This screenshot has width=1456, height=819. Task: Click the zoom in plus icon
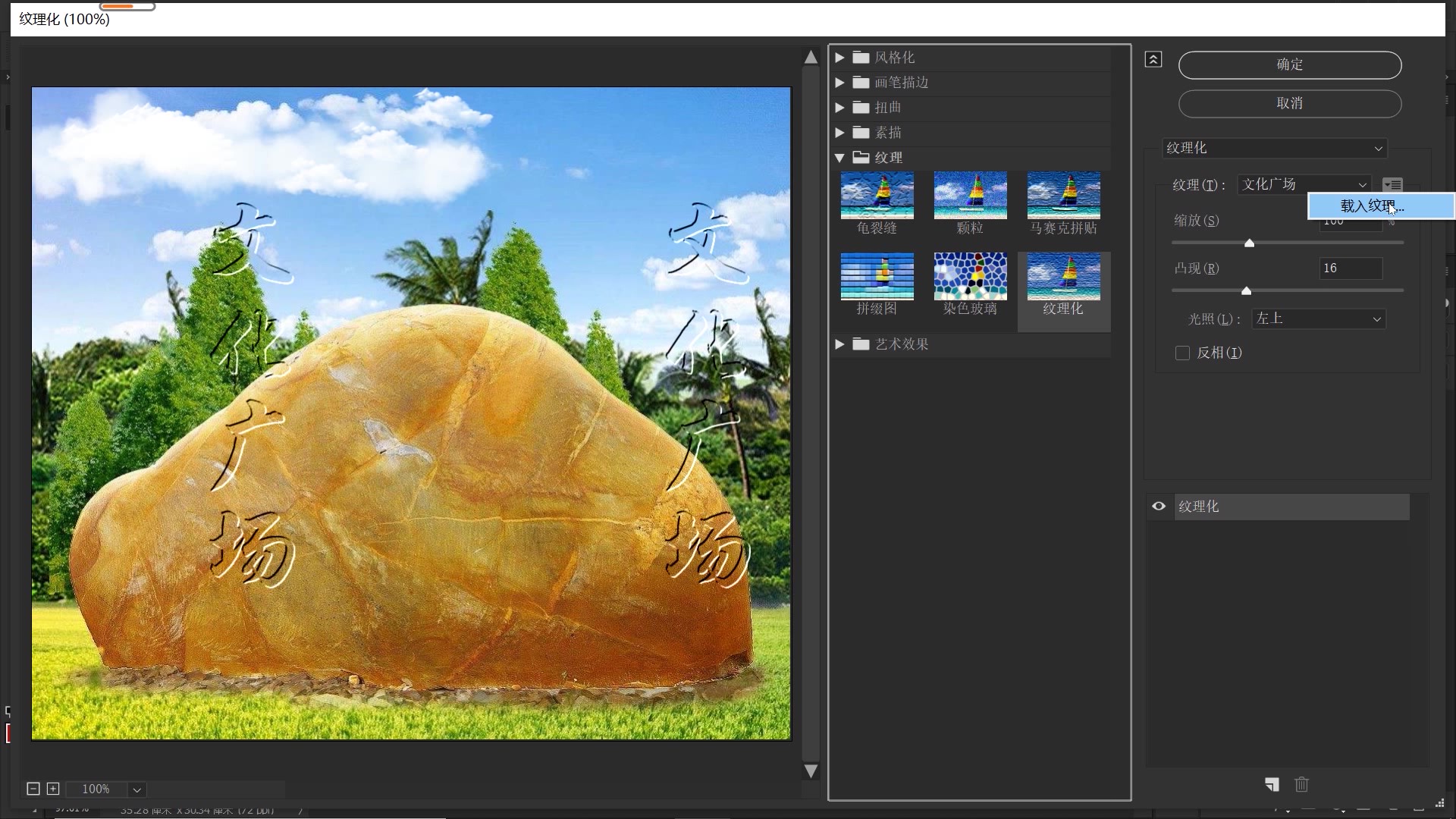click(53, 789)
